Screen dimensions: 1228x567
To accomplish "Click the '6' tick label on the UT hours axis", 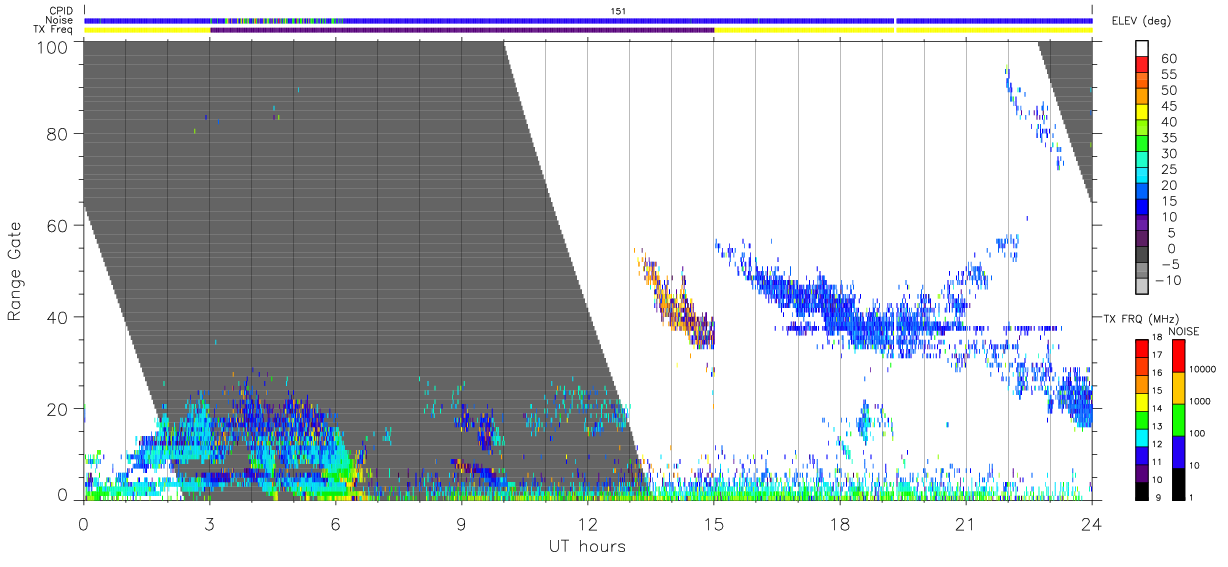I will click(335, 523).
